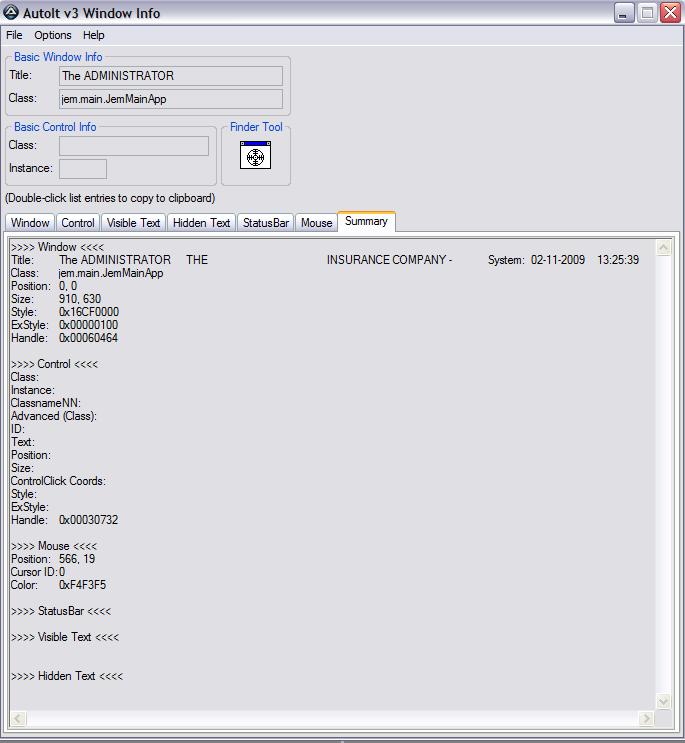This screenshot has height=743, width=685.
Task: Switch to the Window tab
Action: pyautogui.click(x=30, y=223)
